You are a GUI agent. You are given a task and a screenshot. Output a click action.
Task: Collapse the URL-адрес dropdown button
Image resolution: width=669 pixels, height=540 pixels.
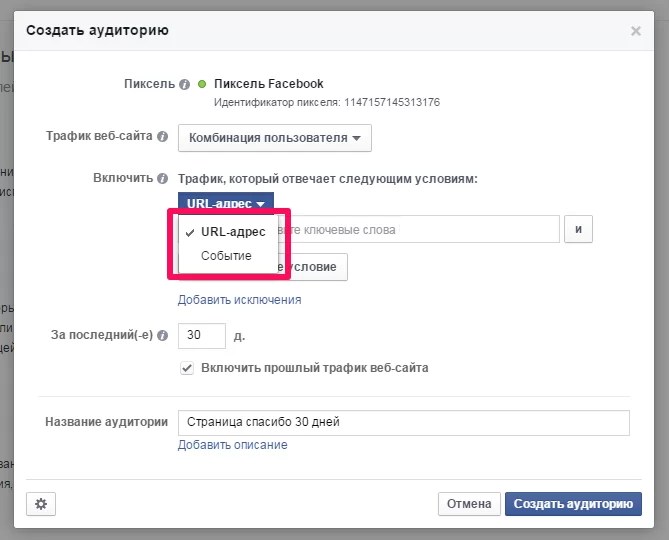point(225,204)
